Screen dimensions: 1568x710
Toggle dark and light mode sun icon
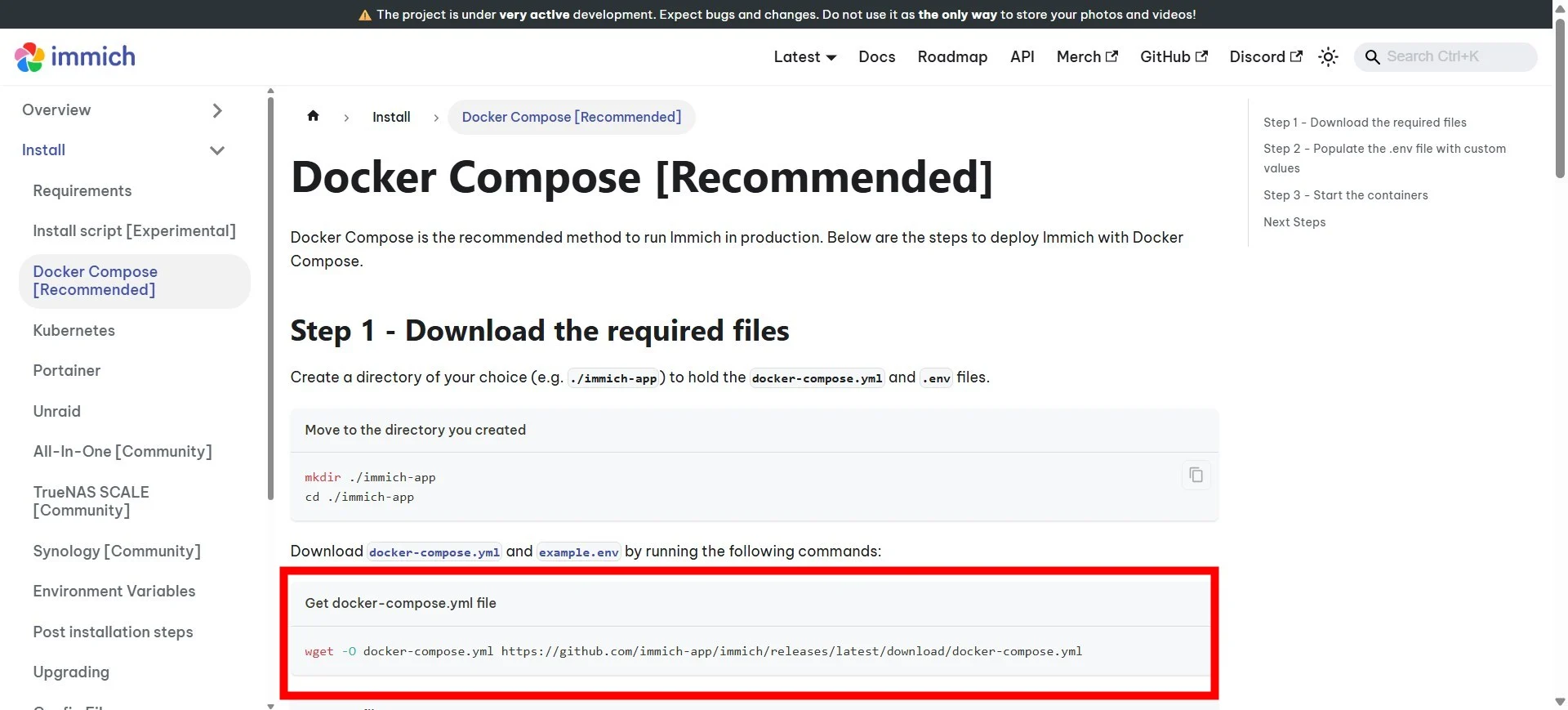point(1329,56)
